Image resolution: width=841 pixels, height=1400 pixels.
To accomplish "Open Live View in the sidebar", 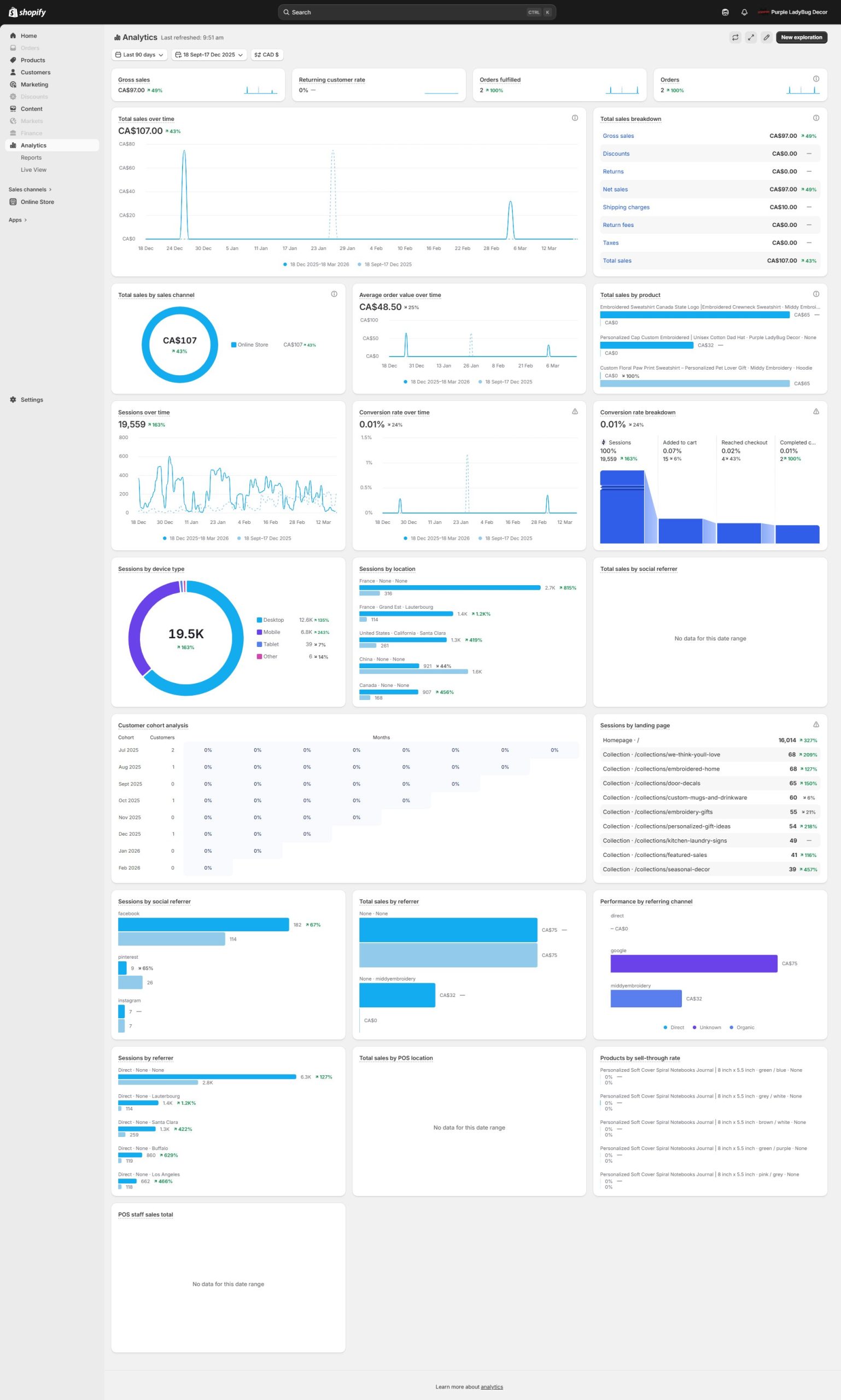I will 33,170.
